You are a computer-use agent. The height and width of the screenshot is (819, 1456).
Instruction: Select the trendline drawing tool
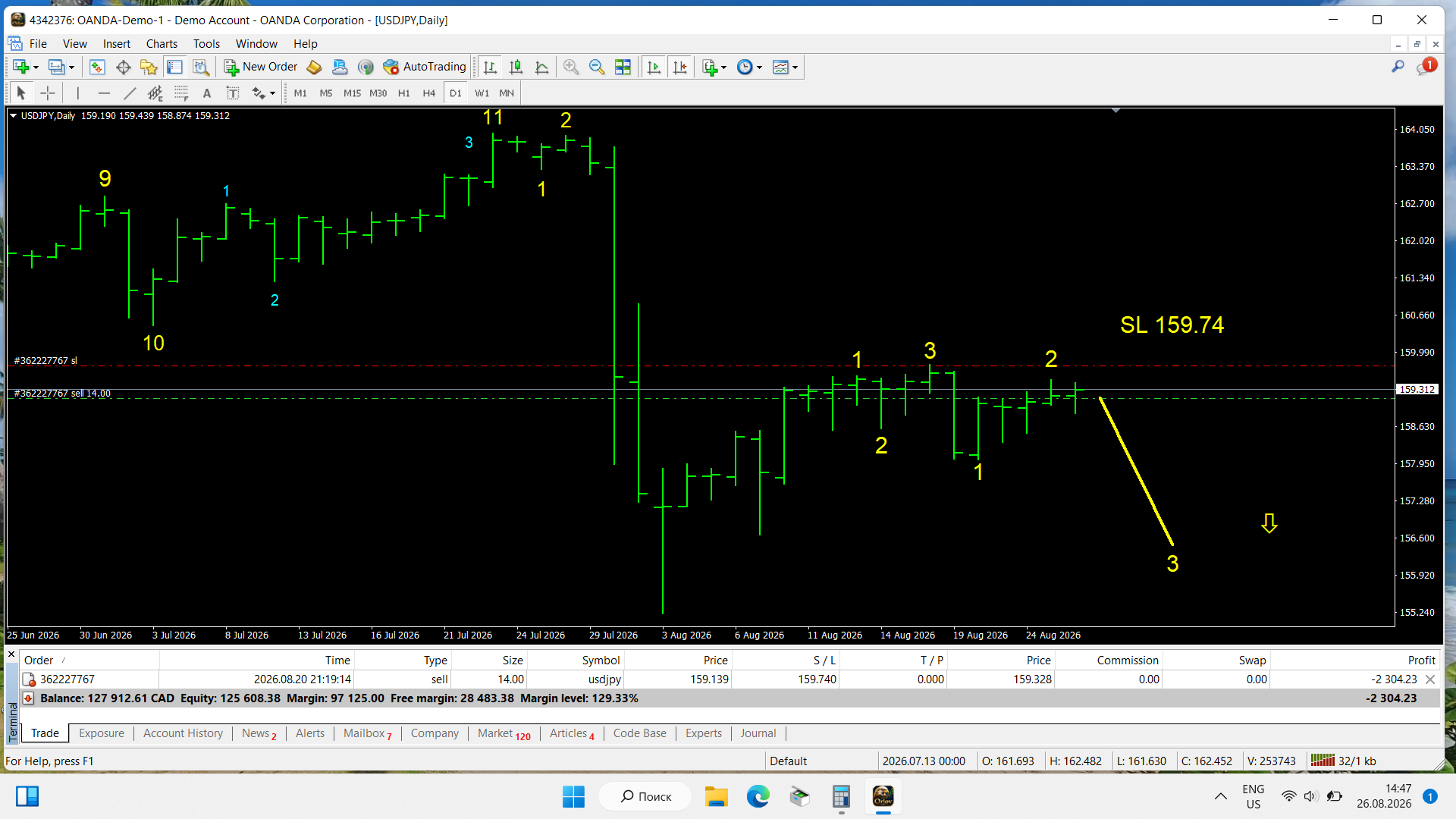pos(130,93)
